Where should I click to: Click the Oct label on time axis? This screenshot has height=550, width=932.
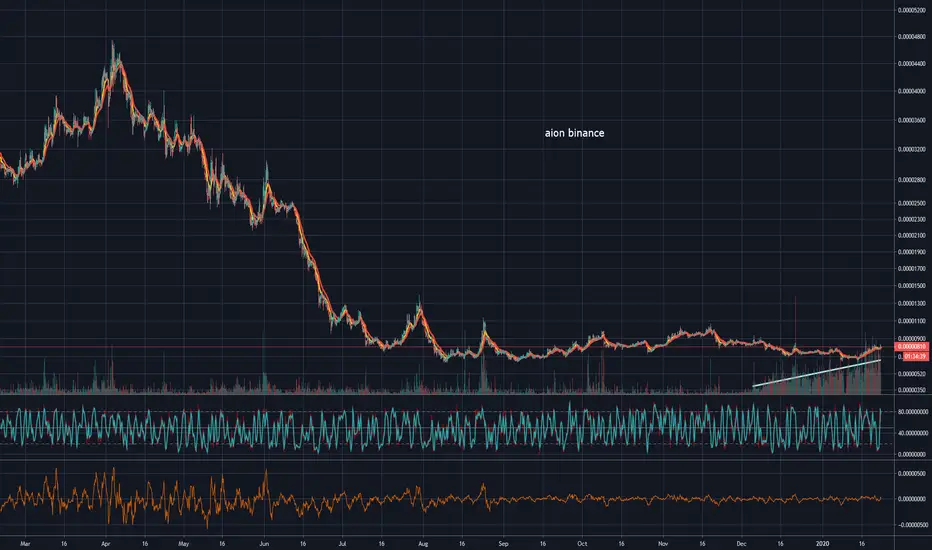[582, 543]
